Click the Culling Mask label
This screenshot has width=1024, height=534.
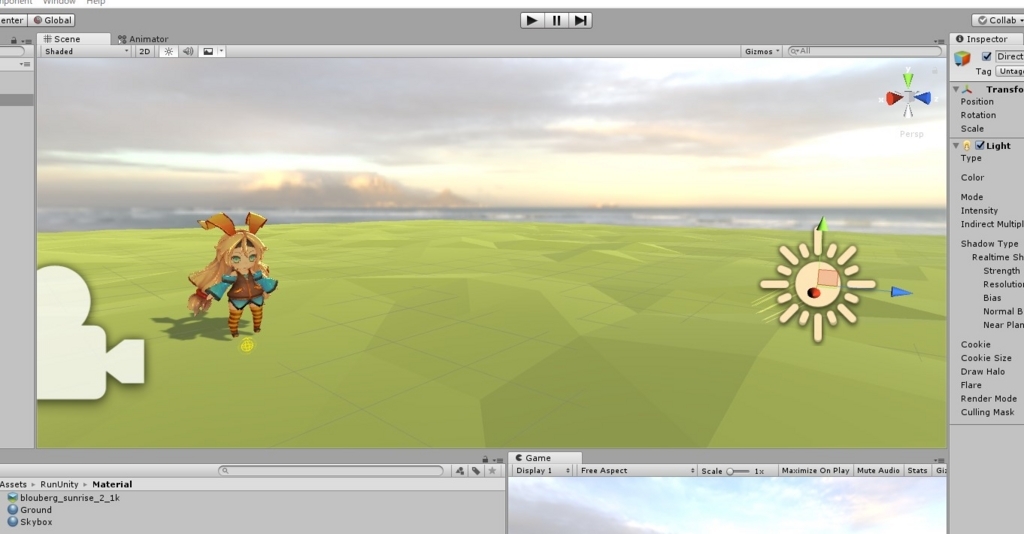pyautogui.click(x=987, y=412)
